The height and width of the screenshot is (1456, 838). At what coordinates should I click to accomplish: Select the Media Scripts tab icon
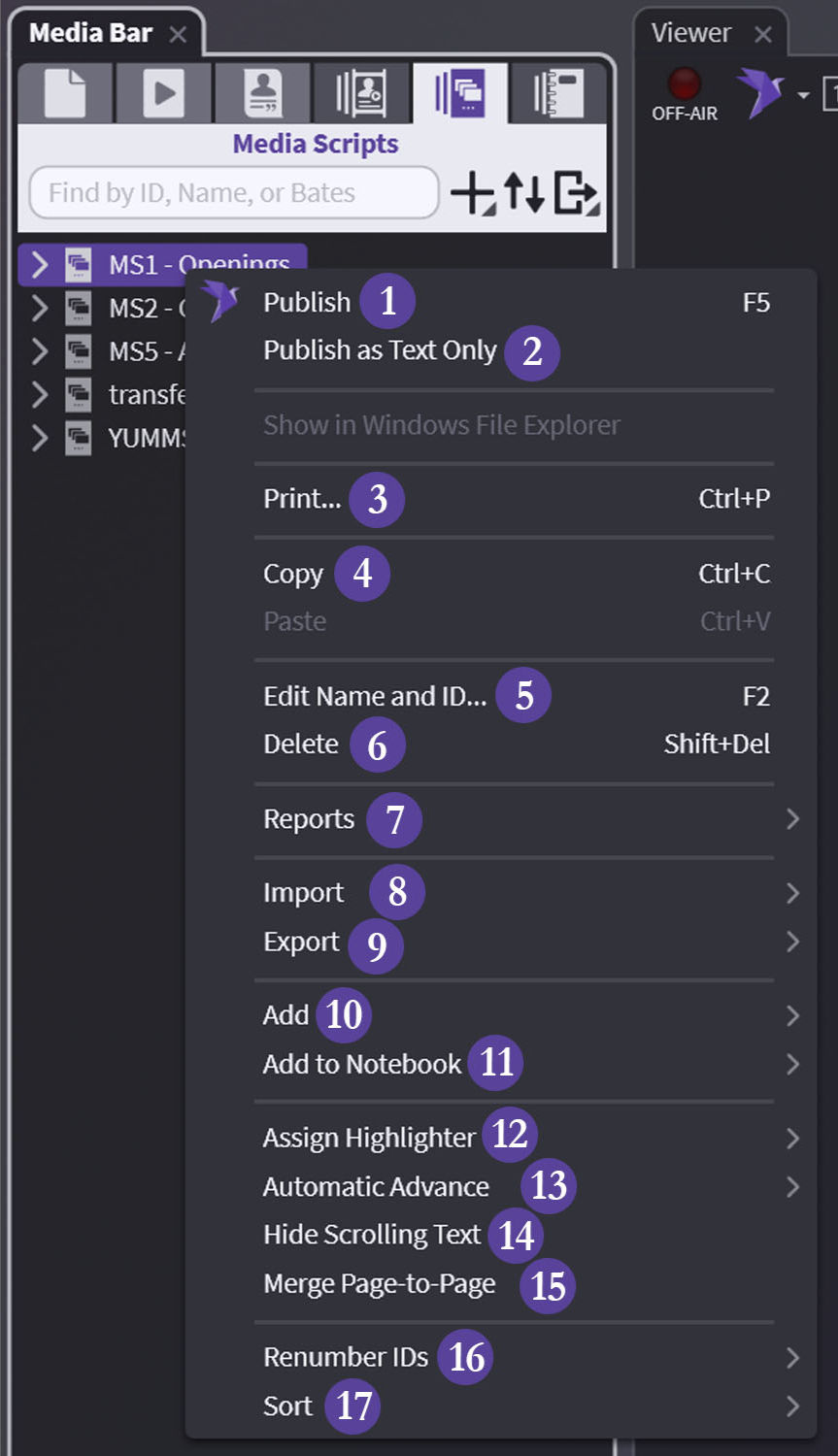click(459, 94)
